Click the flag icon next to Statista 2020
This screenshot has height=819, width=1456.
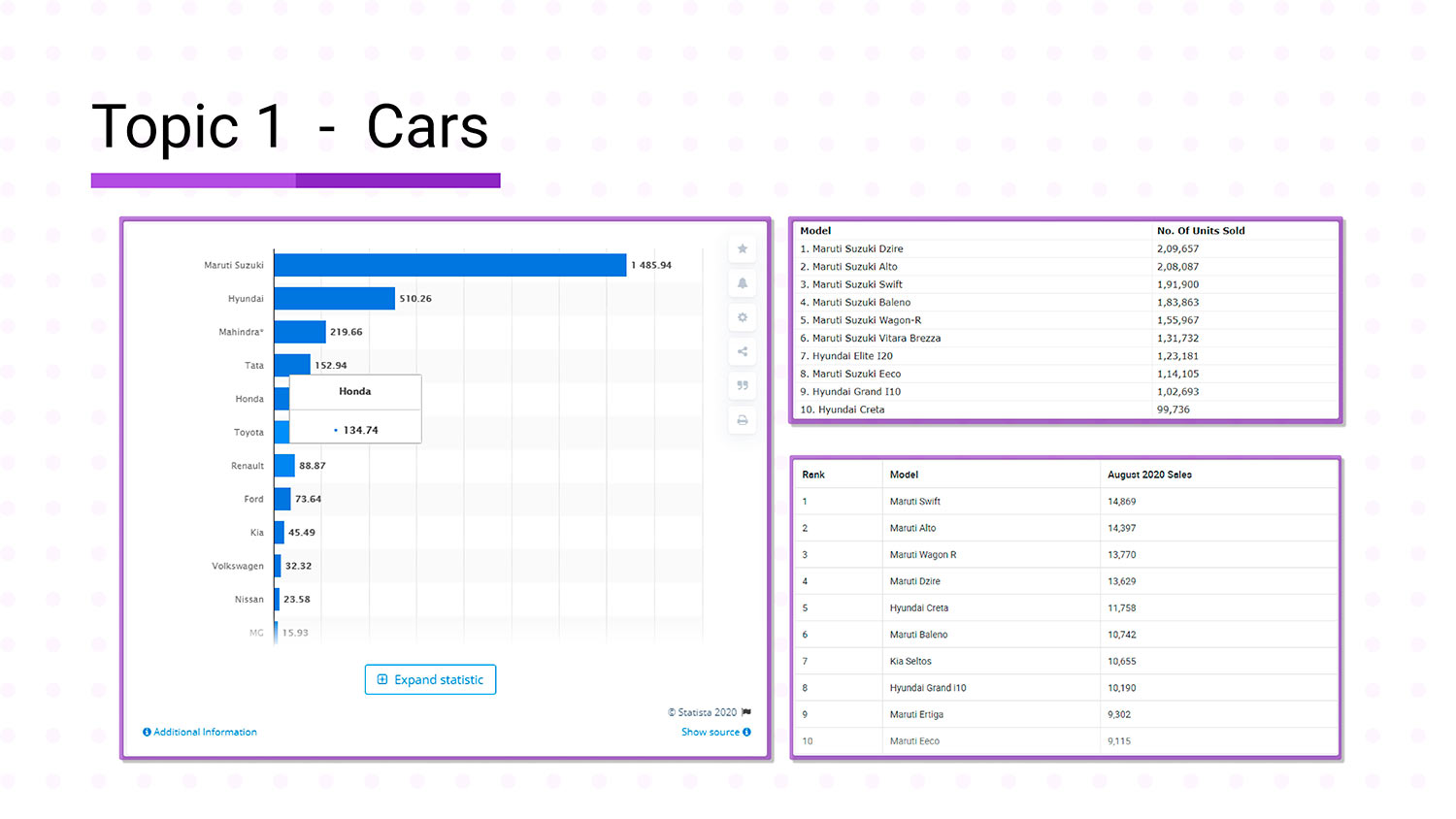click(746, 712)
